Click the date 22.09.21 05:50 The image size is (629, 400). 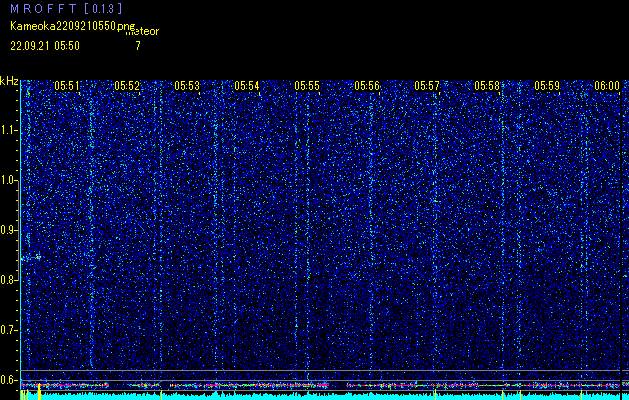click(x=45, y=46)
